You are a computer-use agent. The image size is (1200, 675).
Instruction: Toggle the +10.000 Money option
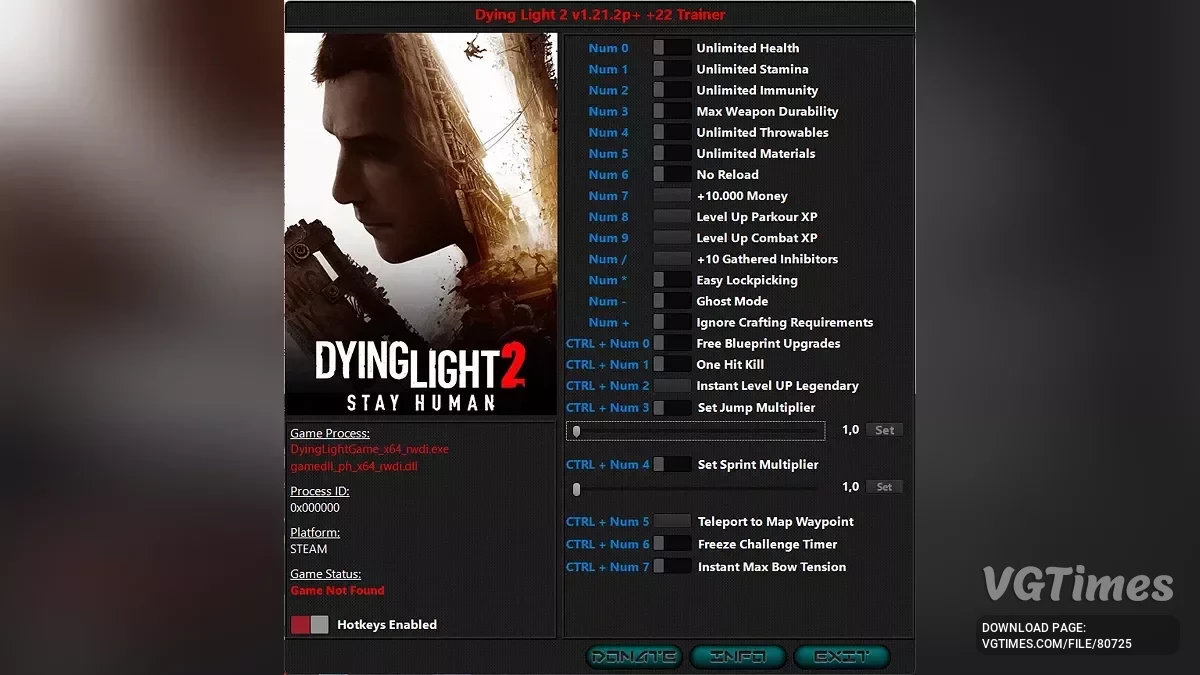click(x=670, y=195)
